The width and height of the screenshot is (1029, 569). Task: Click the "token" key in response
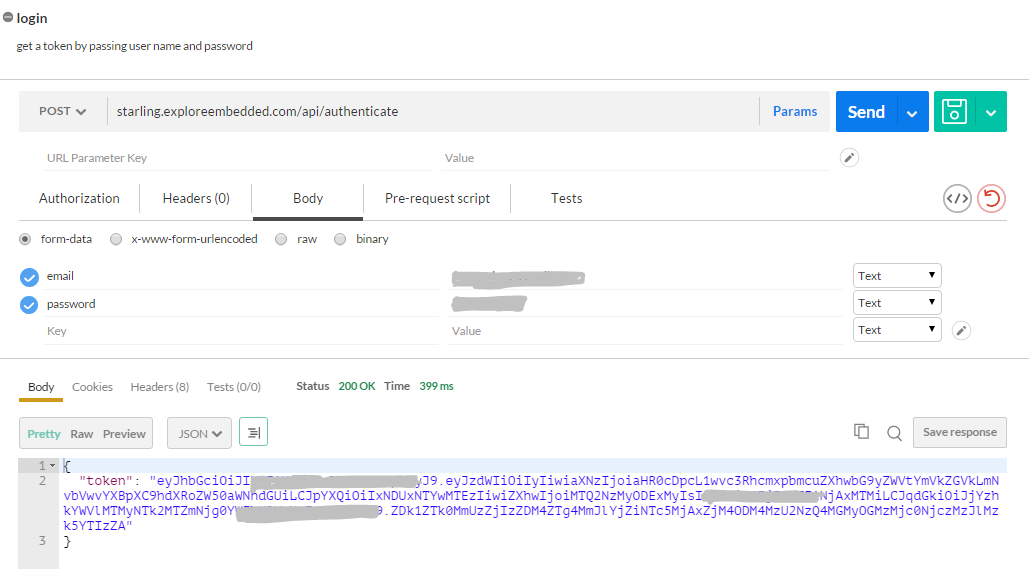pos(106,480)
